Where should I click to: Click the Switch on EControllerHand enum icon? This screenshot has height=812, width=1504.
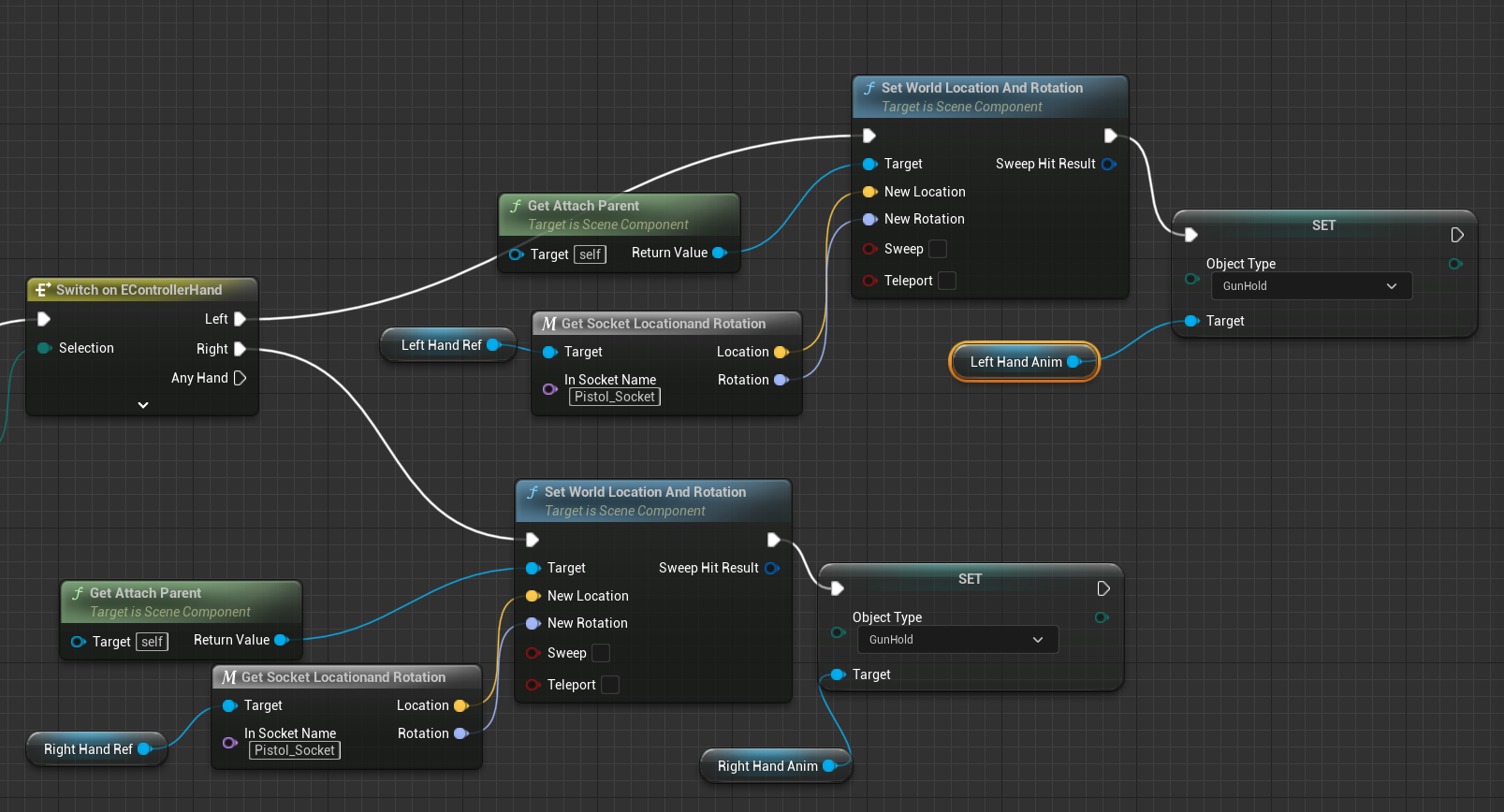pos(42,290)
